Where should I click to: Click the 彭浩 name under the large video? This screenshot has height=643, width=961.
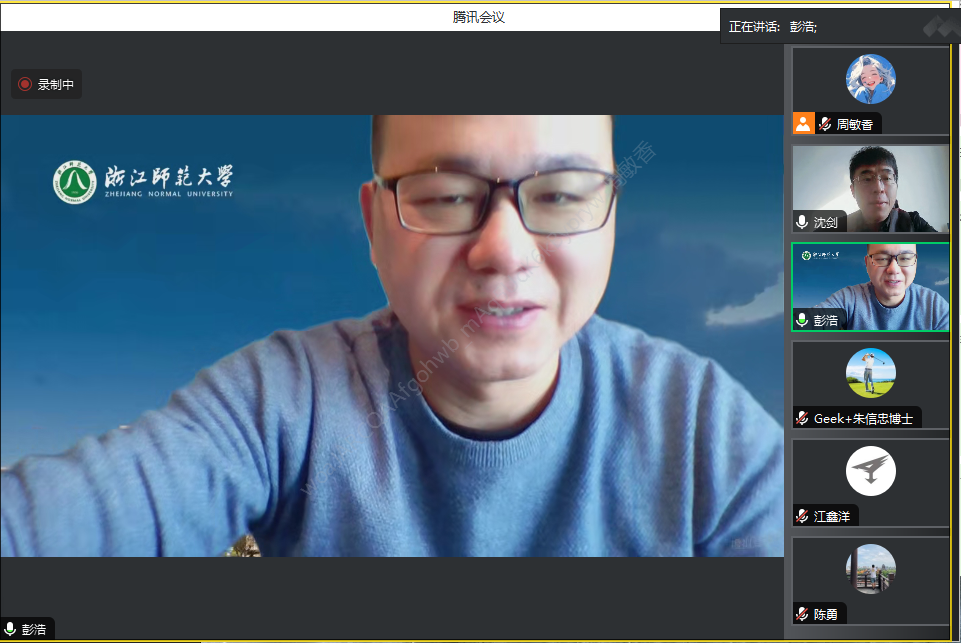34,630
